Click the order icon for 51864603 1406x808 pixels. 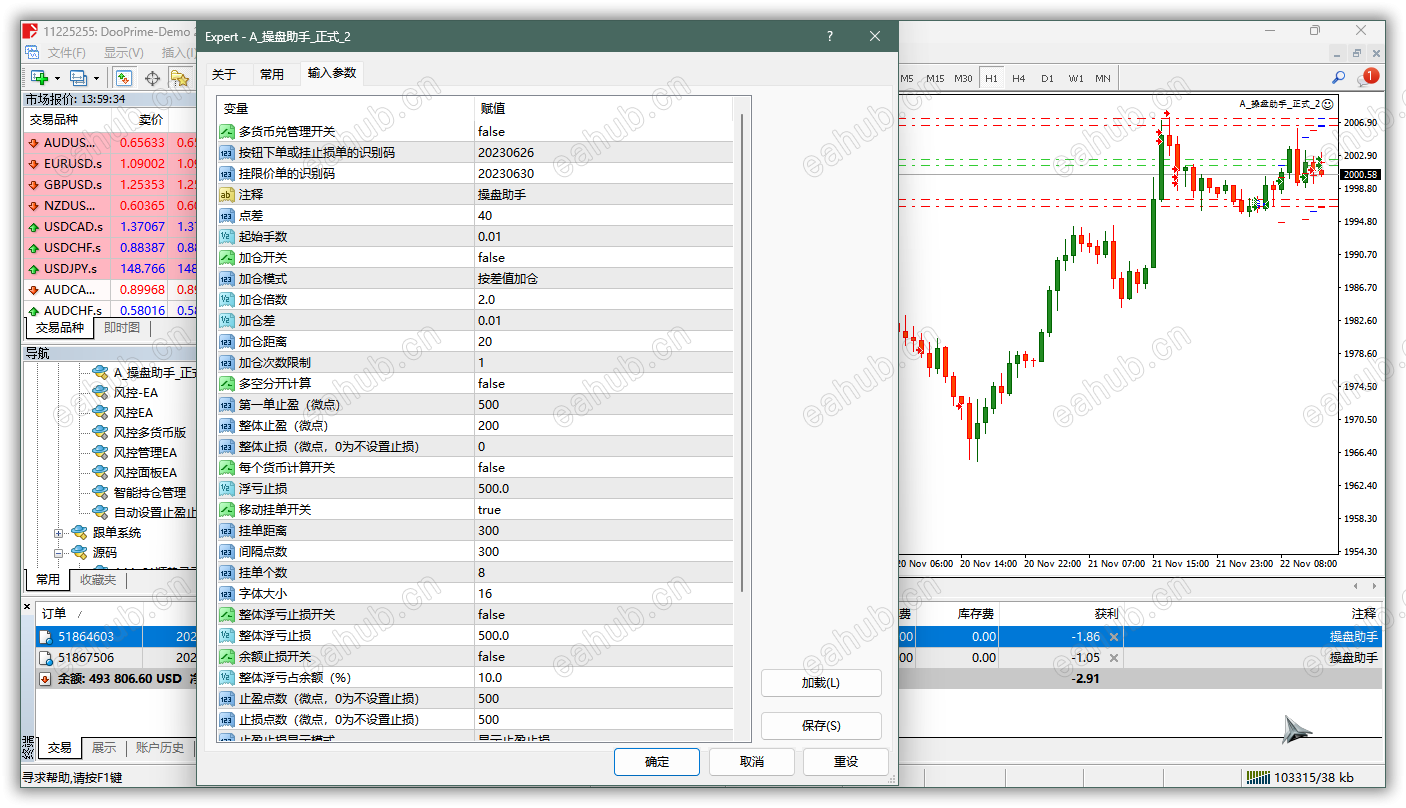tap(46, 636)
